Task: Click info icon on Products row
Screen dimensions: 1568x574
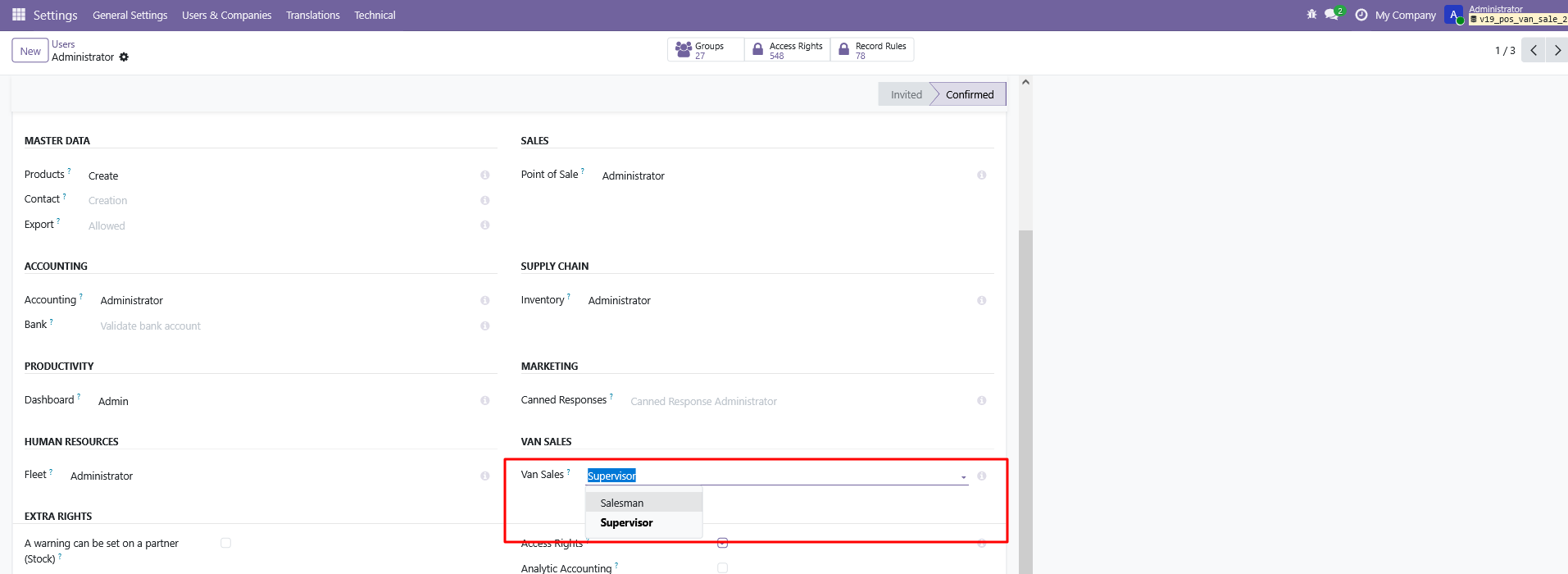Action: pos(485,175)
